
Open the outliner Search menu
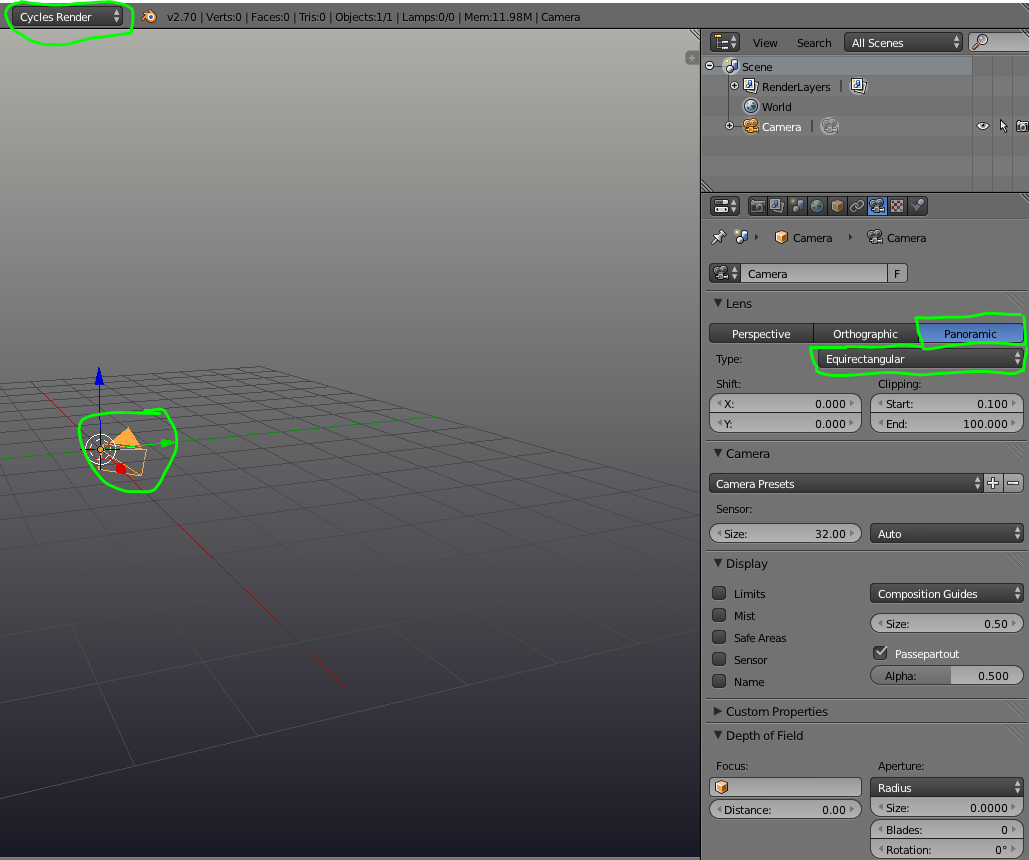pos(814,43)
